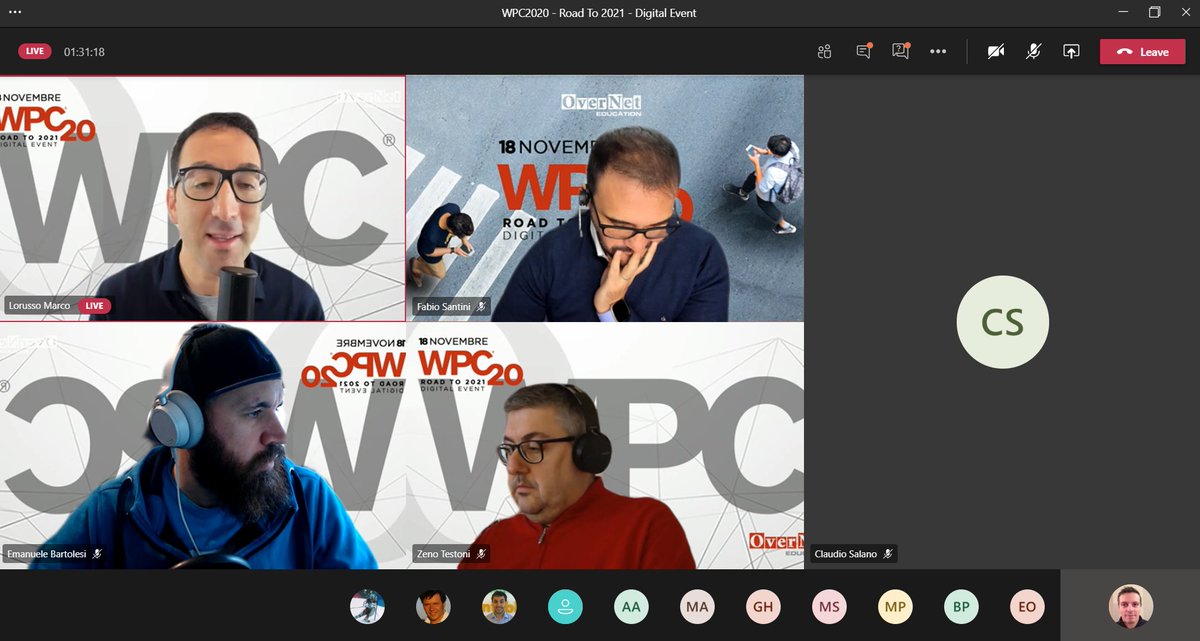This screenshot has height=641, width=1200.
Task: Select Lorusso Marco's video tile
Action: [203, 198]
